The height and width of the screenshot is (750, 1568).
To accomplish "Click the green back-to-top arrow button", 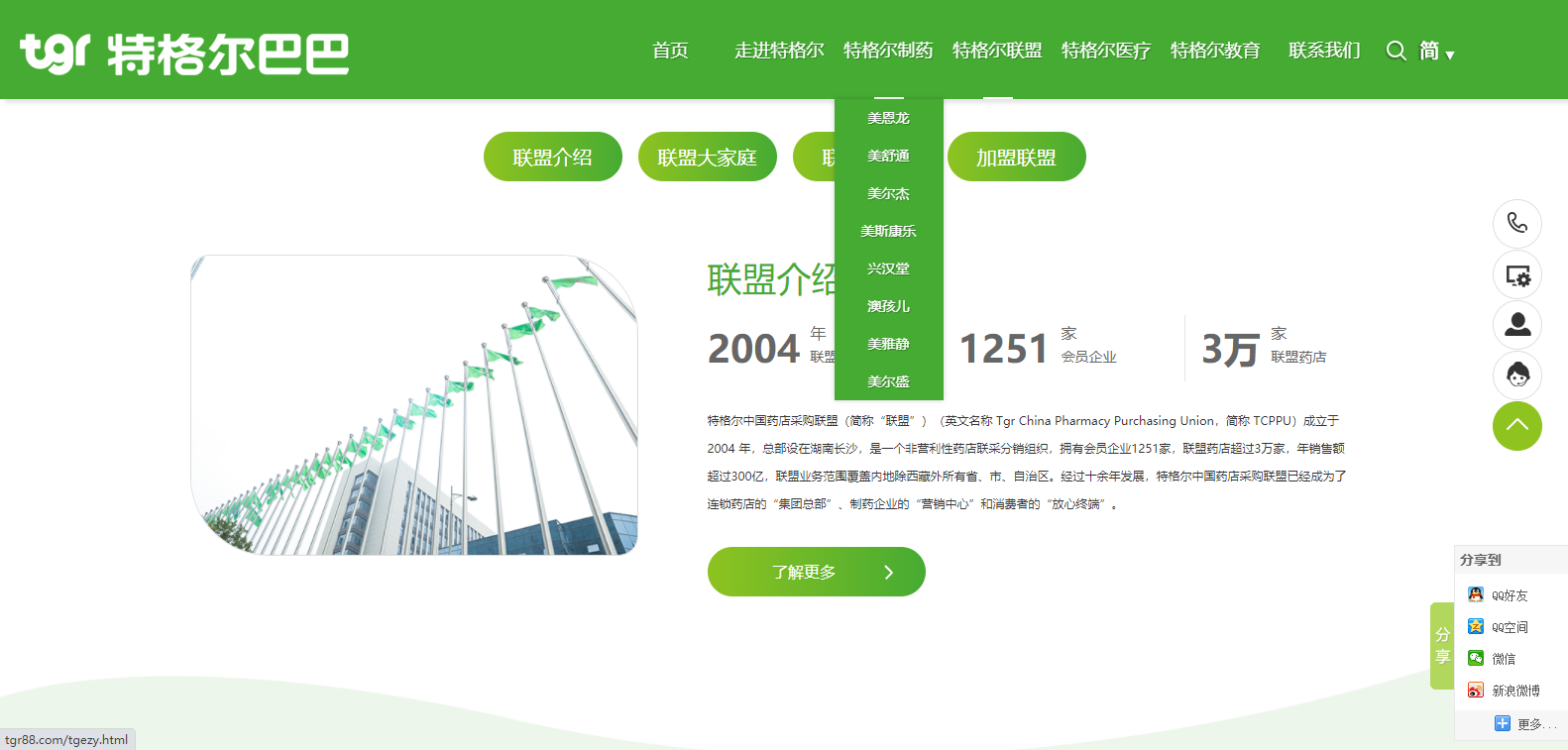I will coord(1516,426).
